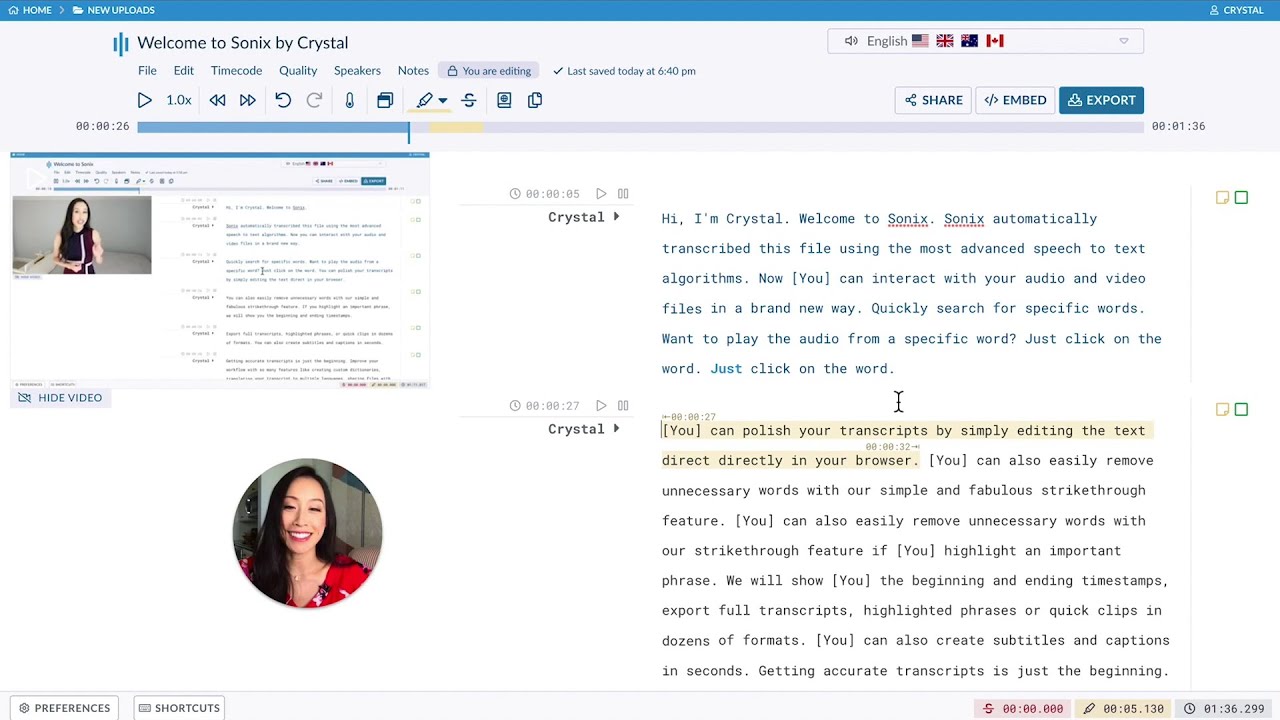
Task: Add a note to the first paragraph
Action: click(x=1222, y=198)
